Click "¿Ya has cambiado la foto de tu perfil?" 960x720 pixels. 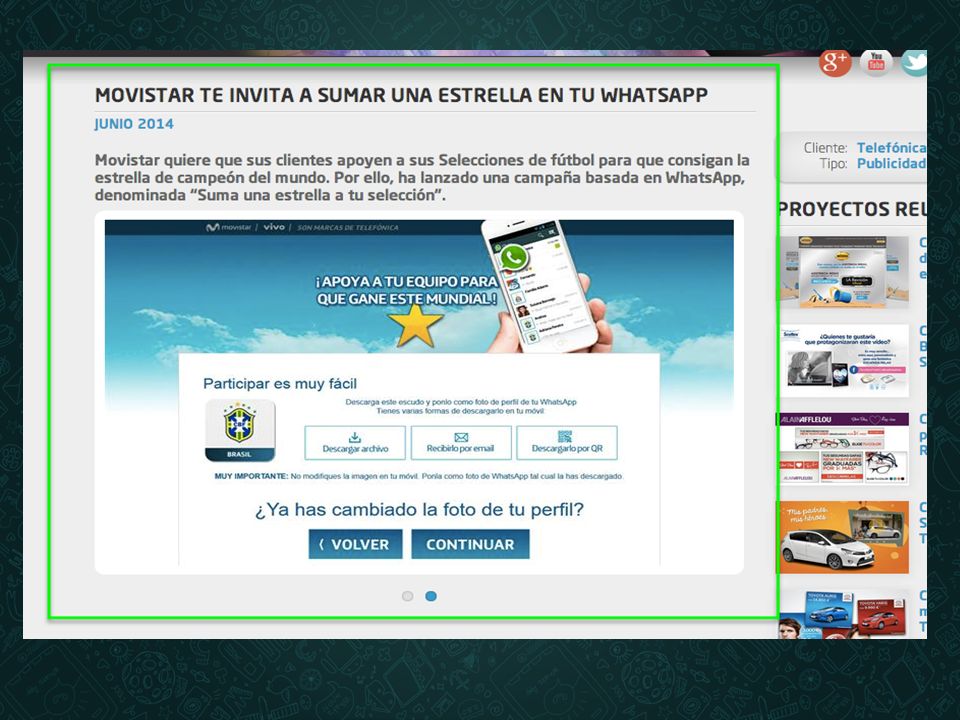[x=419, y=509]
